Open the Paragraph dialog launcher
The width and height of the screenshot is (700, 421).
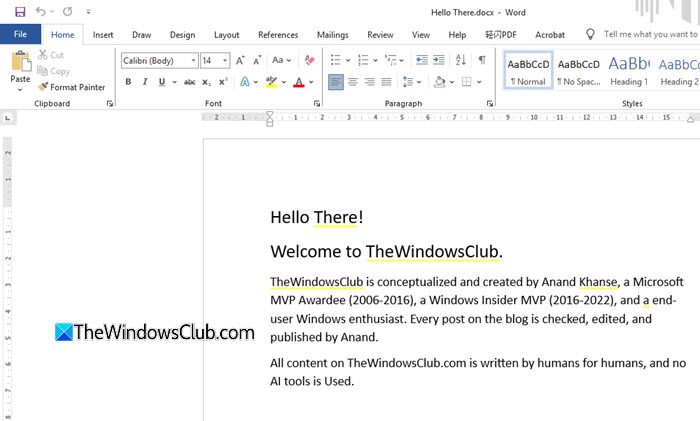(490, 104)
